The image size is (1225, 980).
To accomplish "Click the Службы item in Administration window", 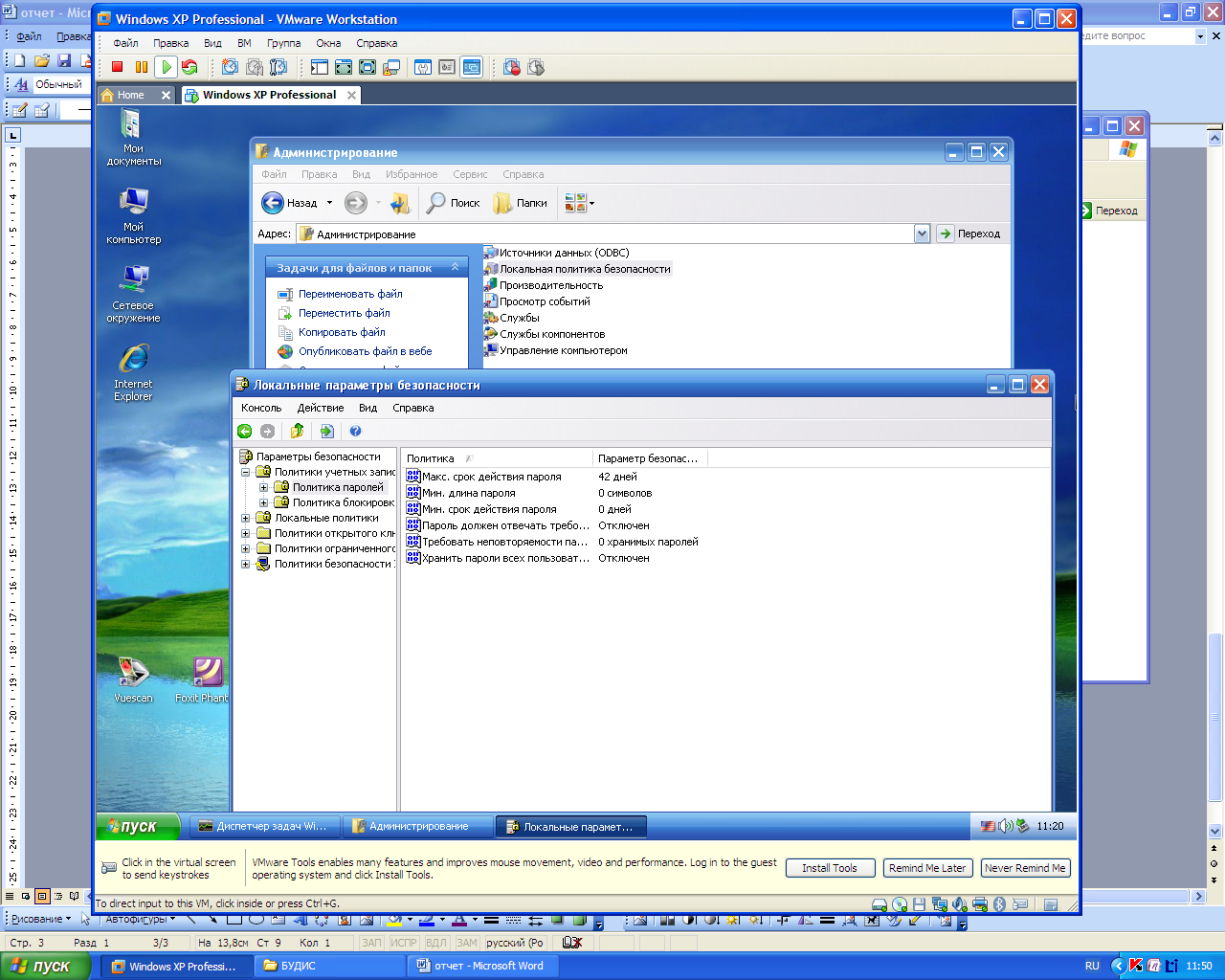I will tap(520, 318).
